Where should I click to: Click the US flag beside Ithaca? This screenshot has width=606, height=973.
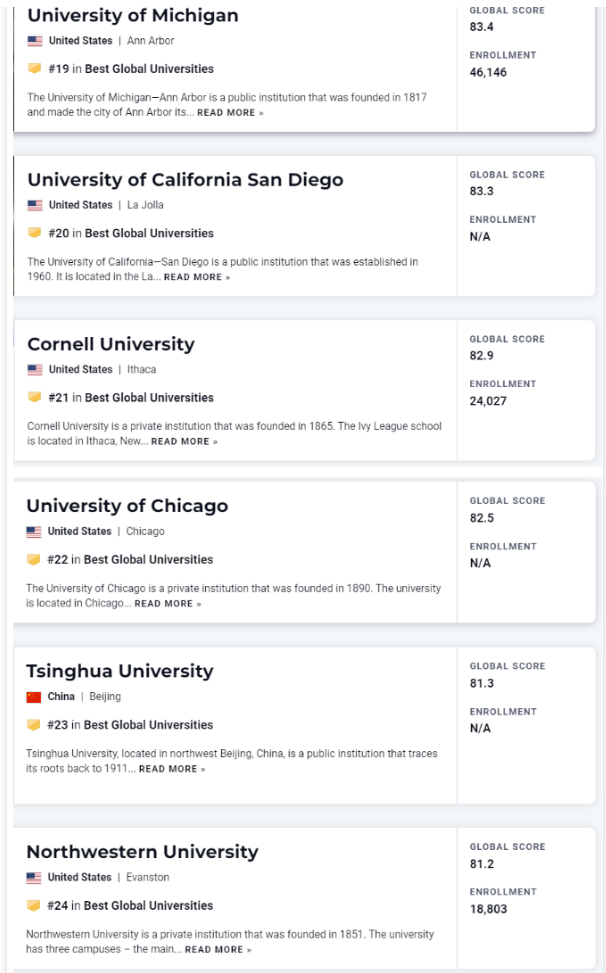coord(35,370)
